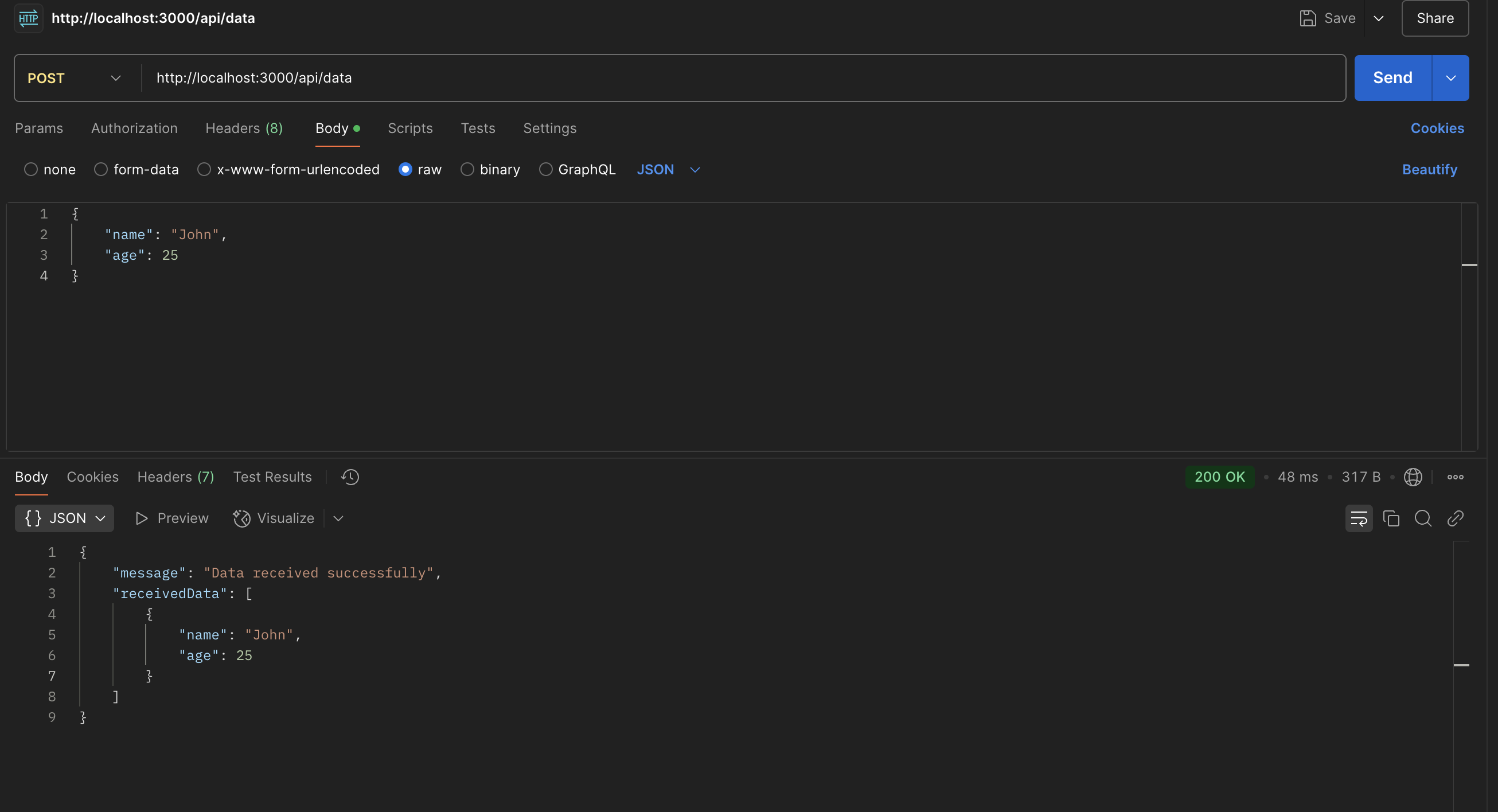Screen dimensions: 1498x812
Task: Select the raw body type
Action: click(405, 169)
